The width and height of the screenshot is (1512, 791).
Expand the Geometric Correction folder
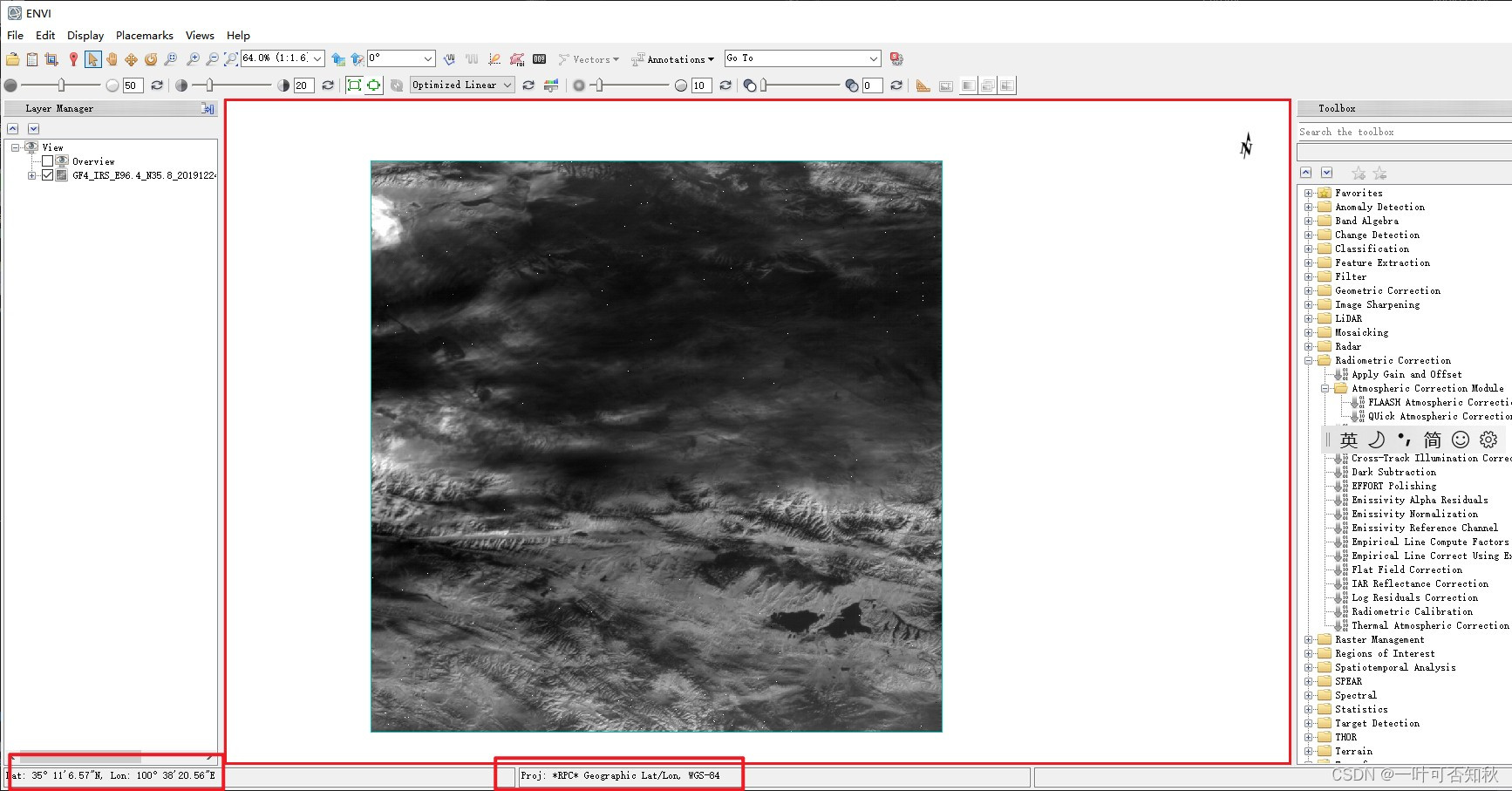[x=1309, y=290]
